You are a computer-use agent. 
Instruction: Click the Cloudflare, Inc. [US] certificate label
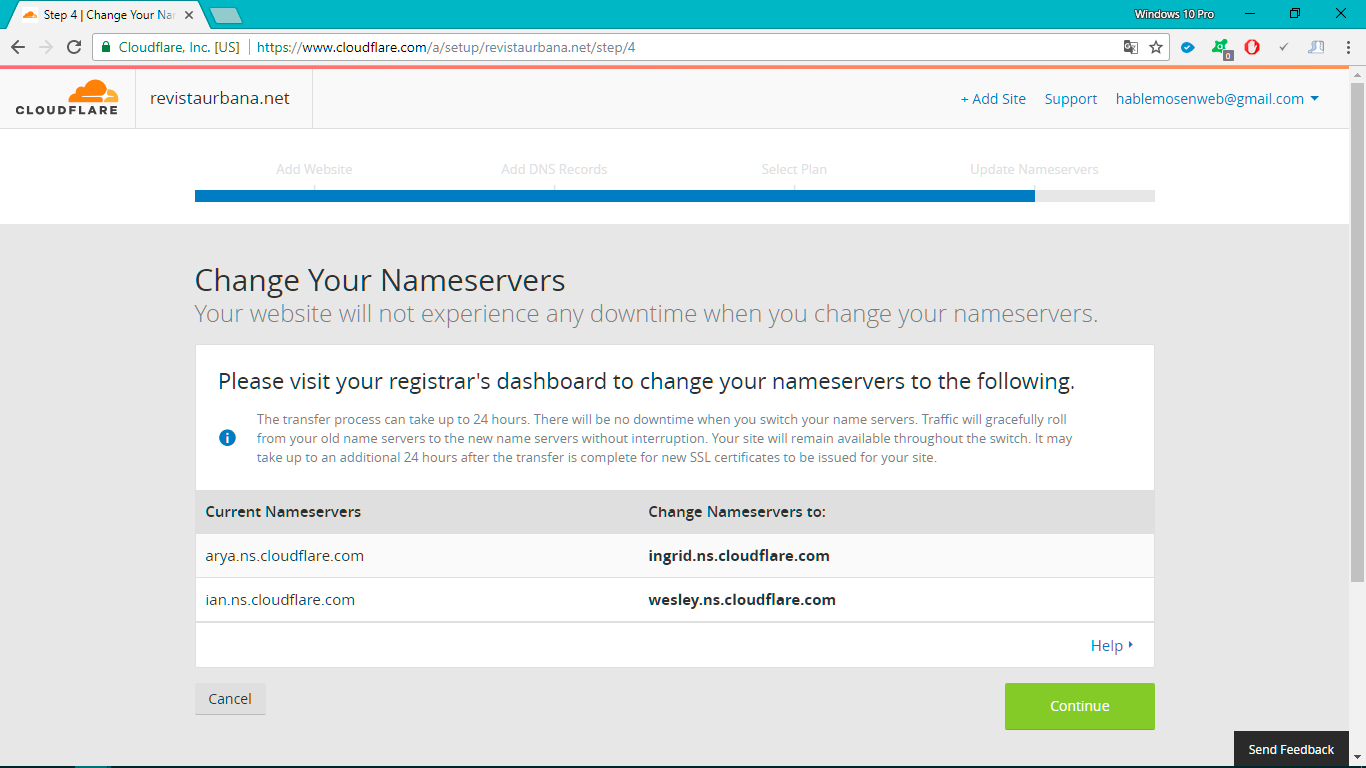(179, 47)
